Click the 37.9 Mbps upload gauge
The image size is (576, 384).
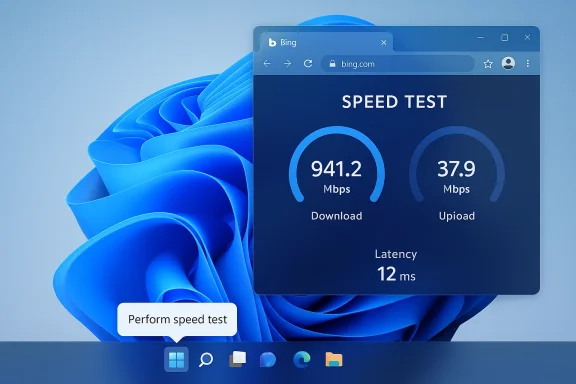pyautogui.click(x=457, y=165)
